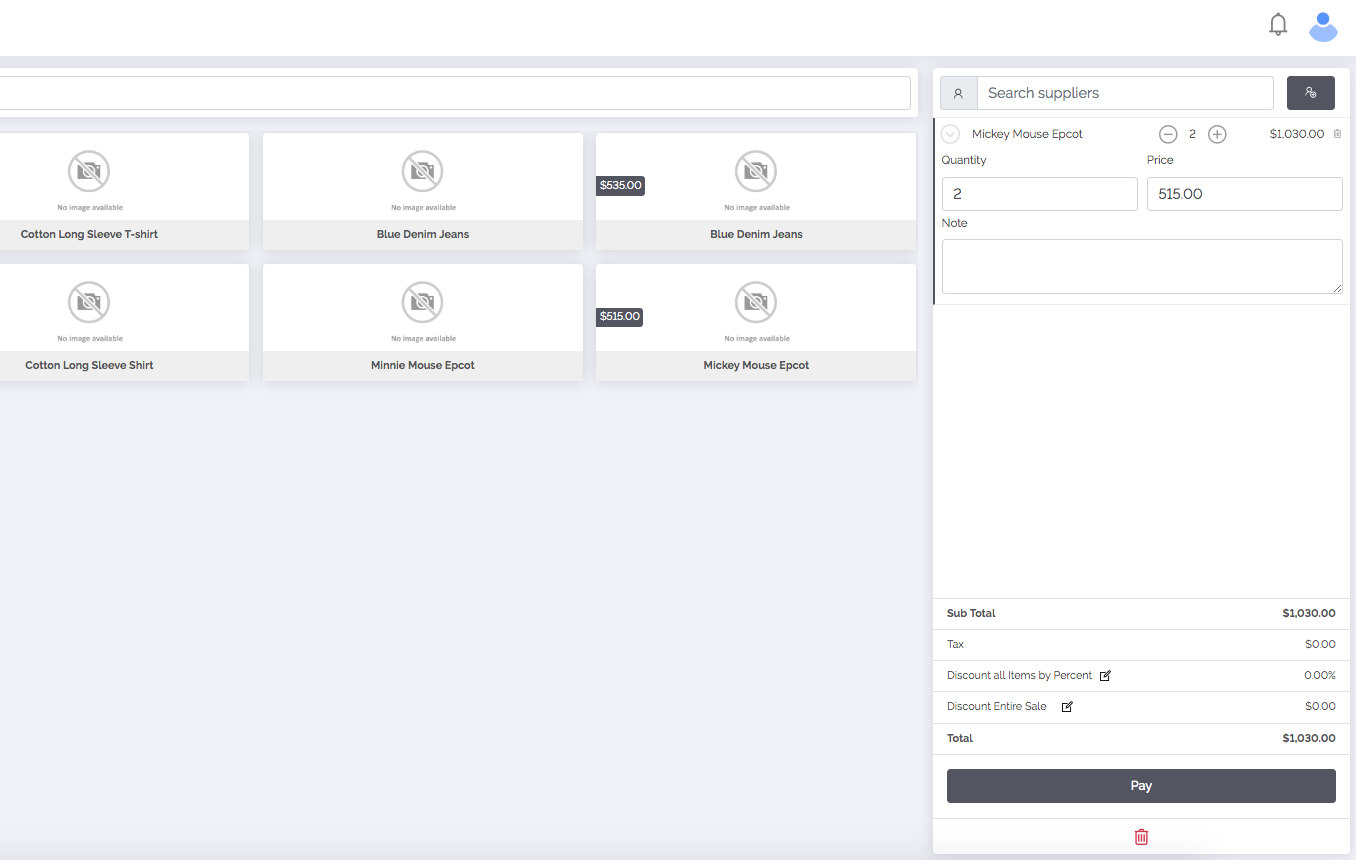The image size is (1356, 860).
Task: Click the Note text area
Action: (1141, 266)
